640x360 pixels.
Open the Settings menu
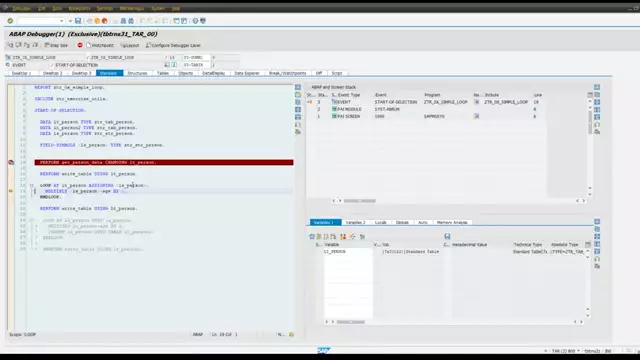[x=105, y=8]
